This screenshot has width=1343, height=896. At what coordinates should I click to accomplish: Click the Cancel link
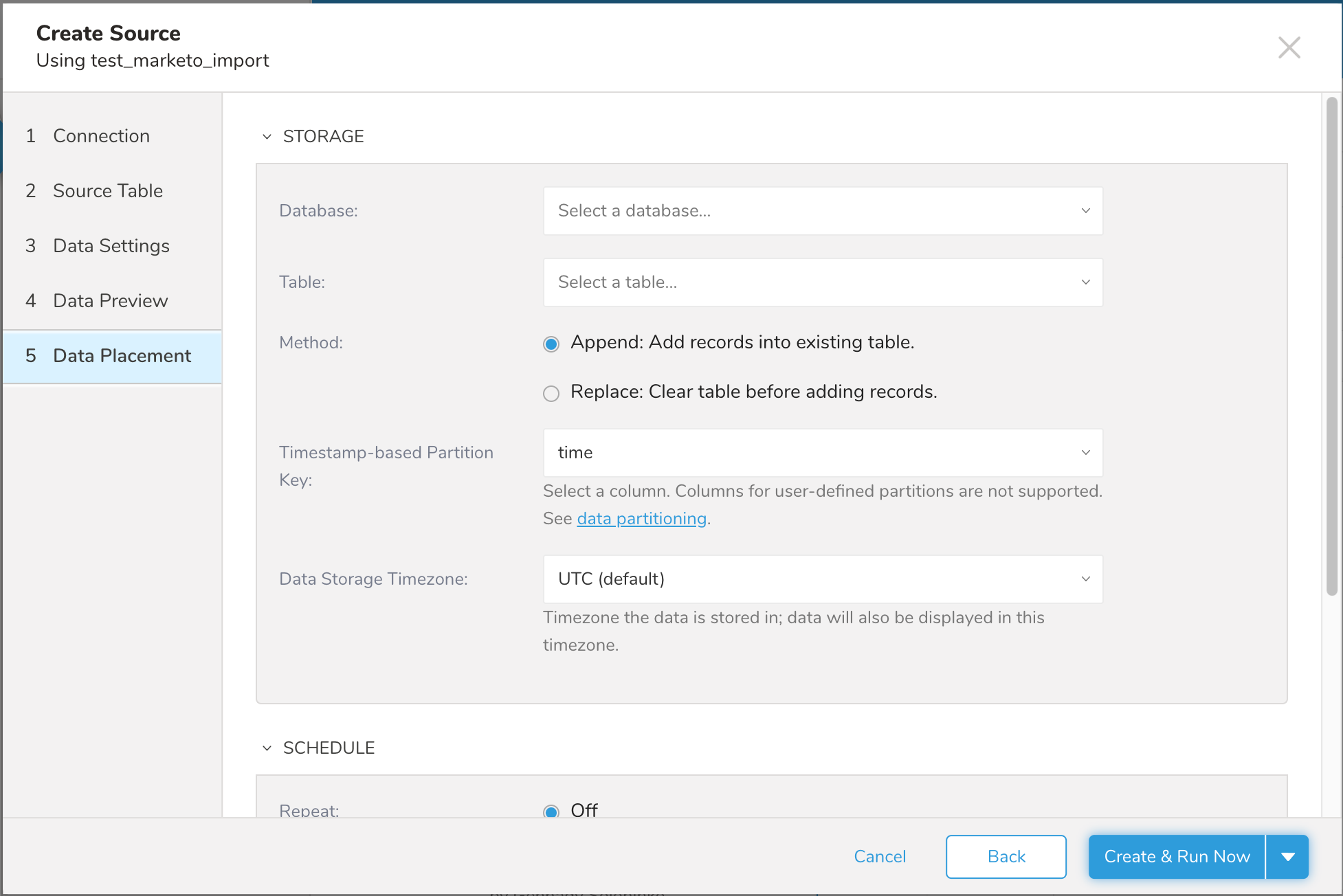coord(880,857)
